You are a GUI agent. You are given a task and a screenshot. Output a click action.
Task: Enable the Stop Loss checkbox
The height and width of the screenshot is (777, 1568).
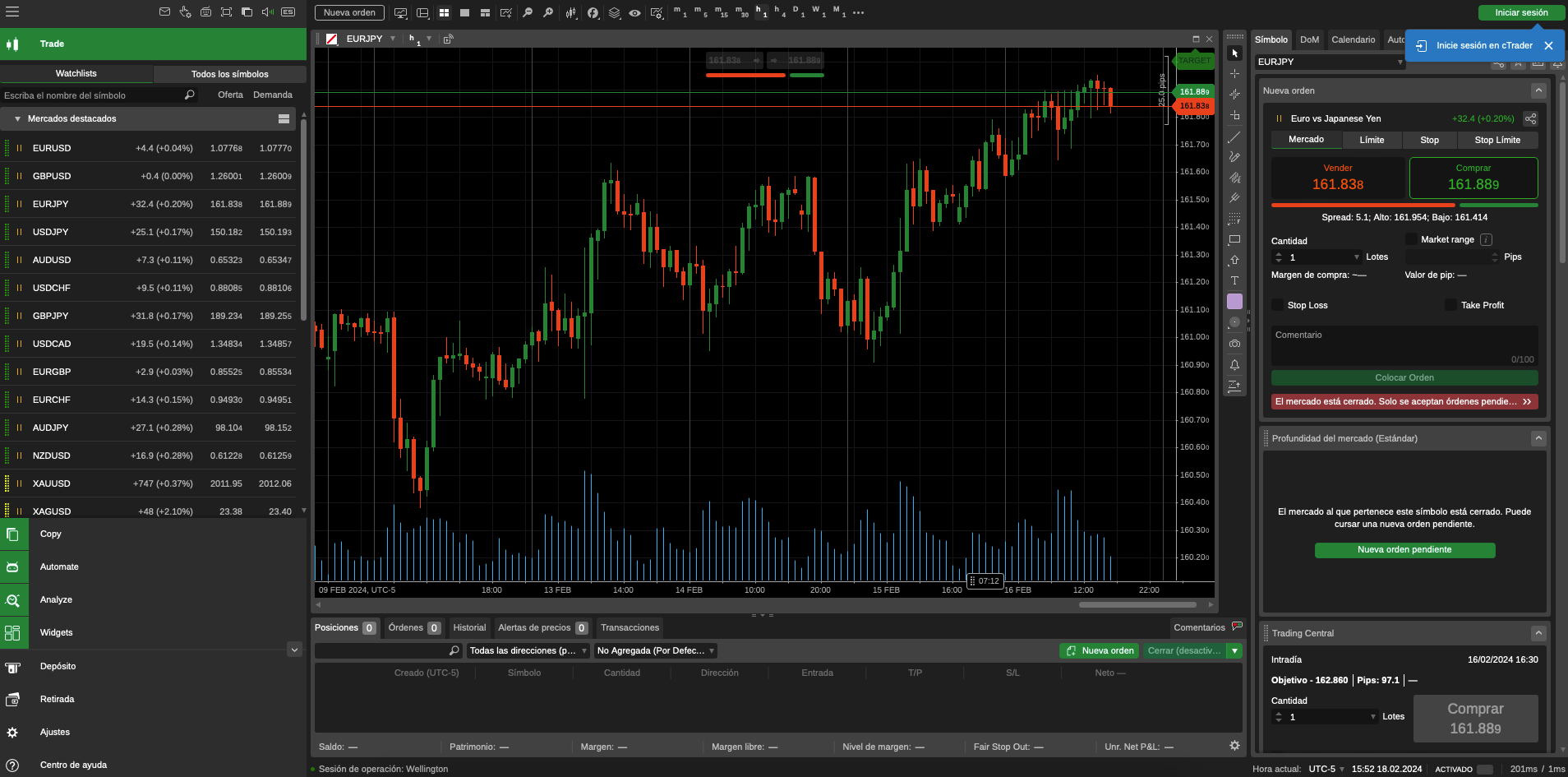pyautogui.click(x=1277, y=305)
